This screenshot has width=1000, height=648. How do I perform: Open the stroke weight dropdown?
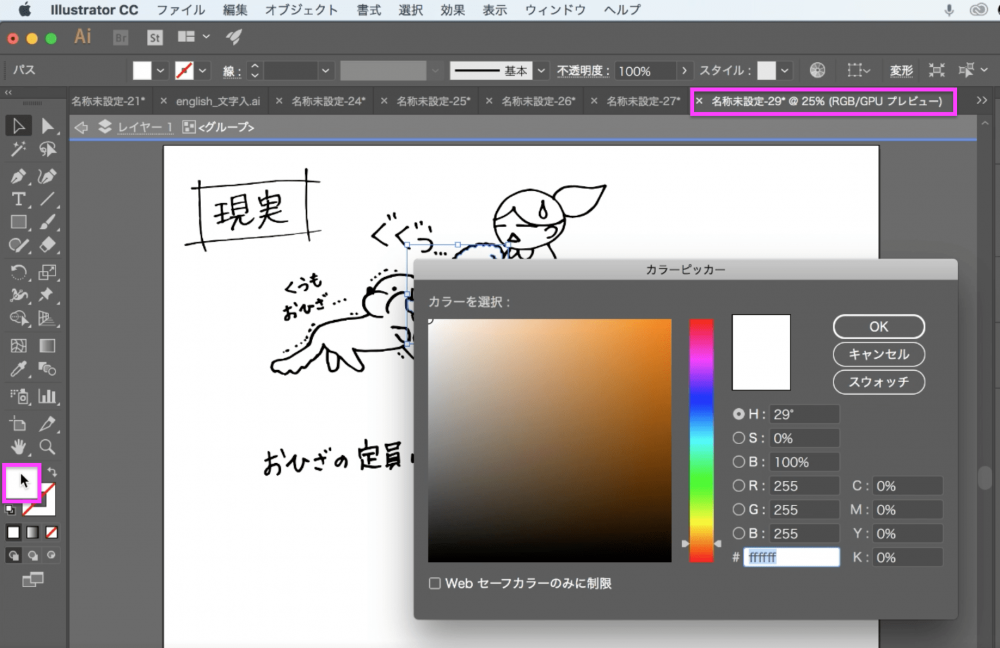(x=326, y=70)
